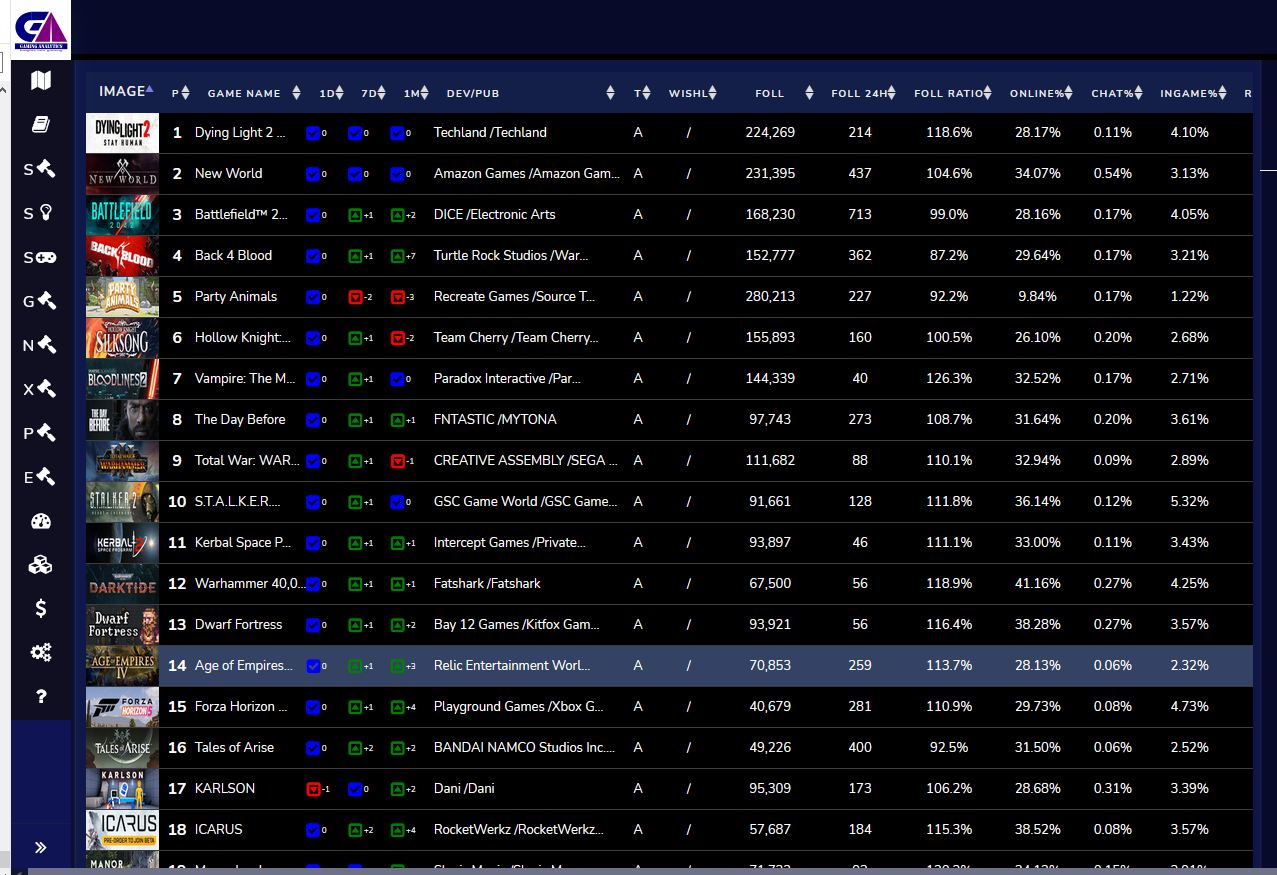
Task: Click S.T.A.L.K.E.R. blue 1M checkmark
Action: click(x=397, y=502)
